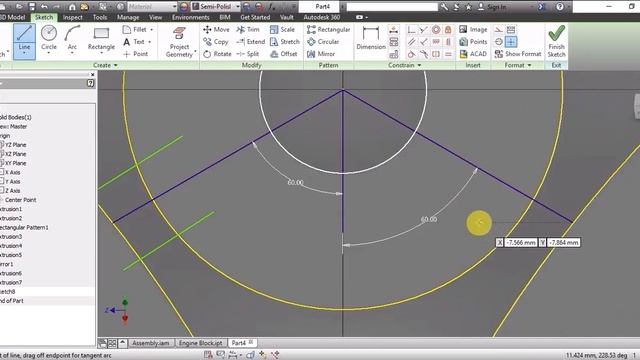Apply the Symmetric constraint icon
The image size is (640, 360).
click(436, 54)
